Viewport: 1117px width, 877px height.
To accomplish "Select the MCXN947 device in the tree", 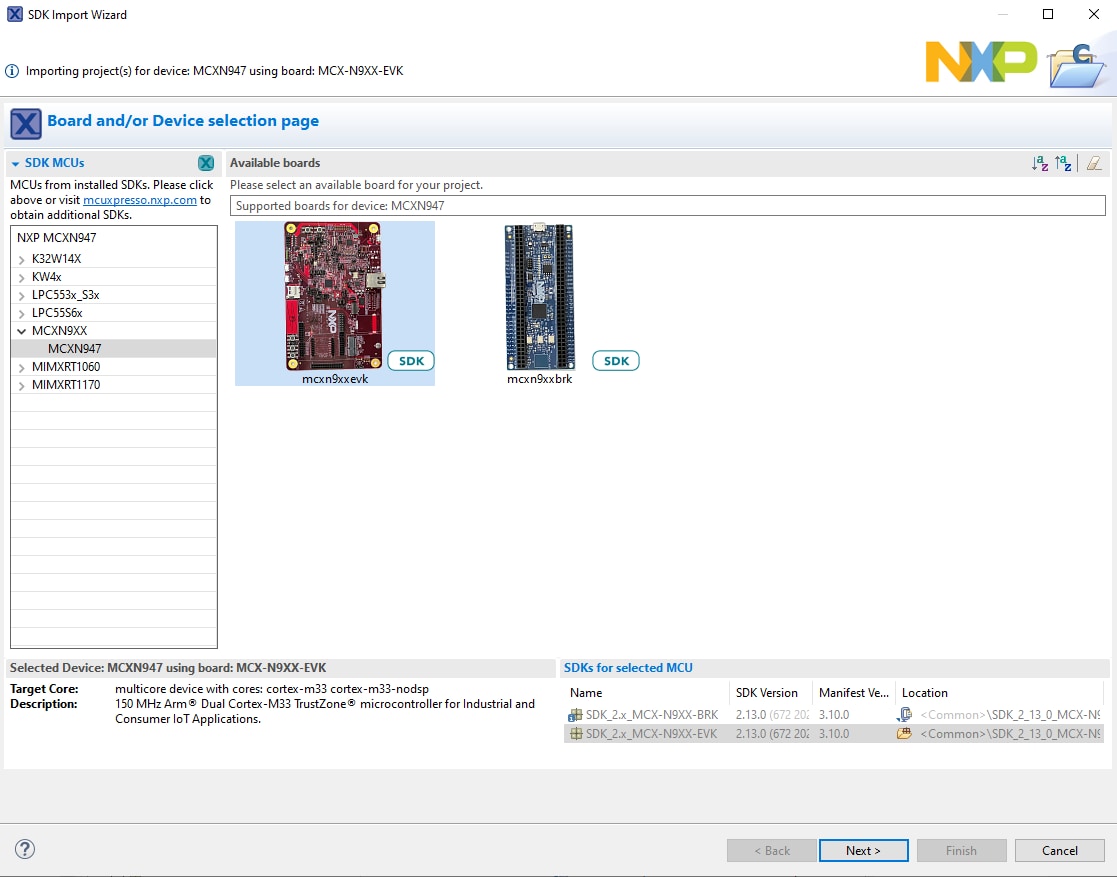I will [74, 349].
